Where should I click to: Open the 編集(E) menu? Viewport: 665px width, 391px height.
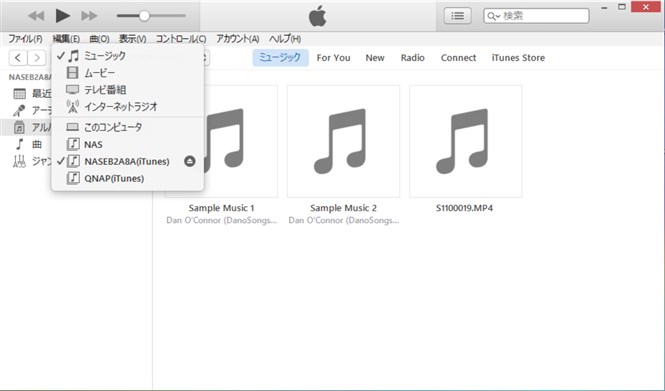(x=66, y=39)
